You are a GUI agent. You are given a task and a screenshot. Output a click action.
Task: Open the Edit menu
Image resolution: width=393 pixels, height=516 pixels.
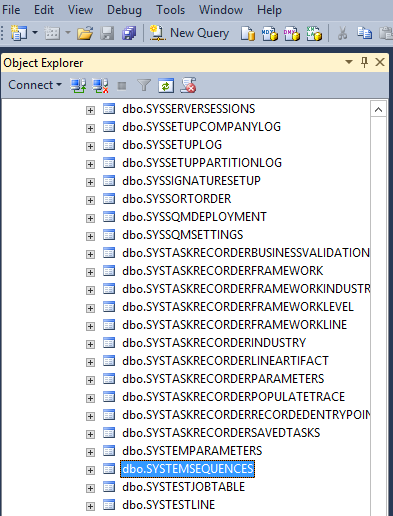click(44, 10)
